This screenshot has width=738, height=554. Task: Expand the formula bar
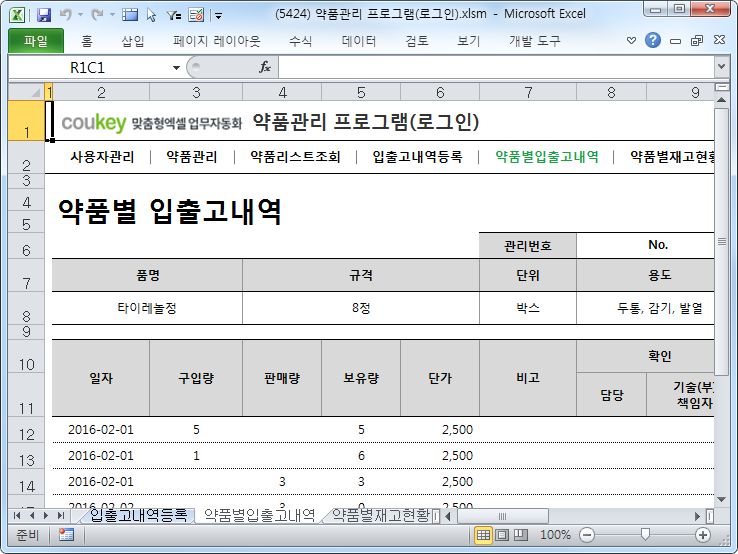pos(721,67)
